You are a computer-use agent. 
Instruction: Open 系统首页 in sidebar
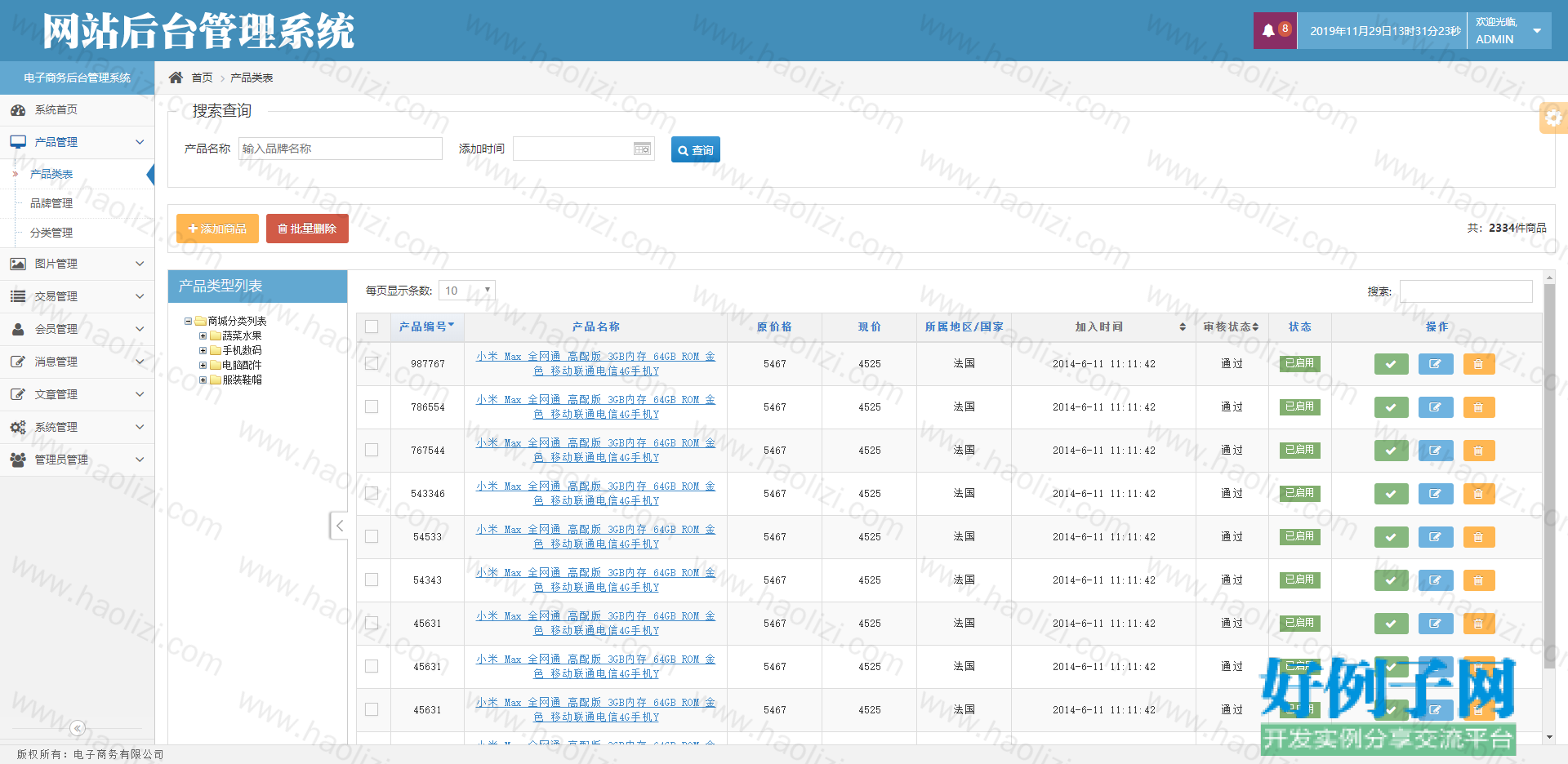(x=77, y=110)
